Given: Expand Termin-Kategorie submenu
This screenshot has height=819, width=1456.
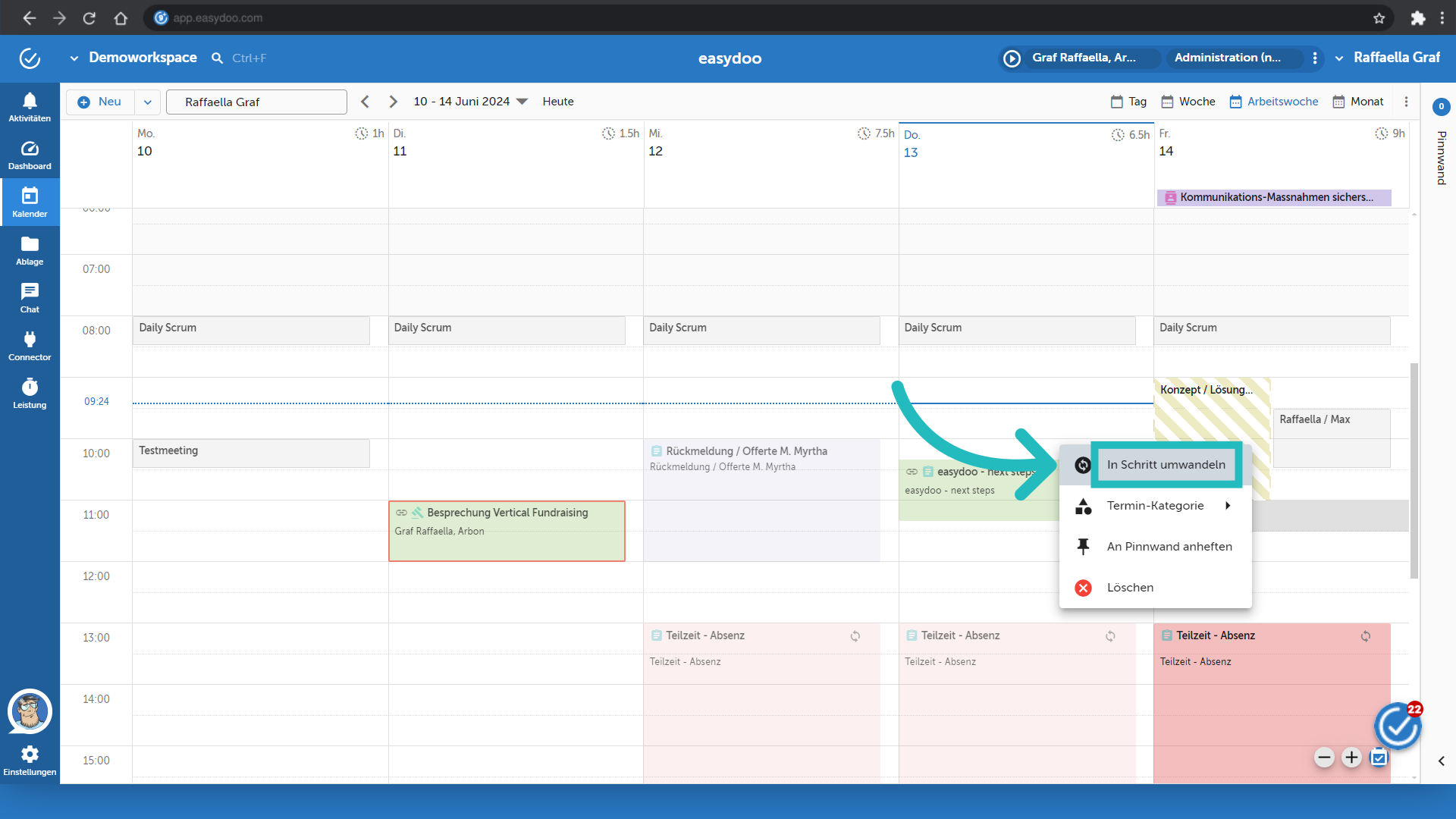Looking at the screenshot, I should (x=1155, y=506).
